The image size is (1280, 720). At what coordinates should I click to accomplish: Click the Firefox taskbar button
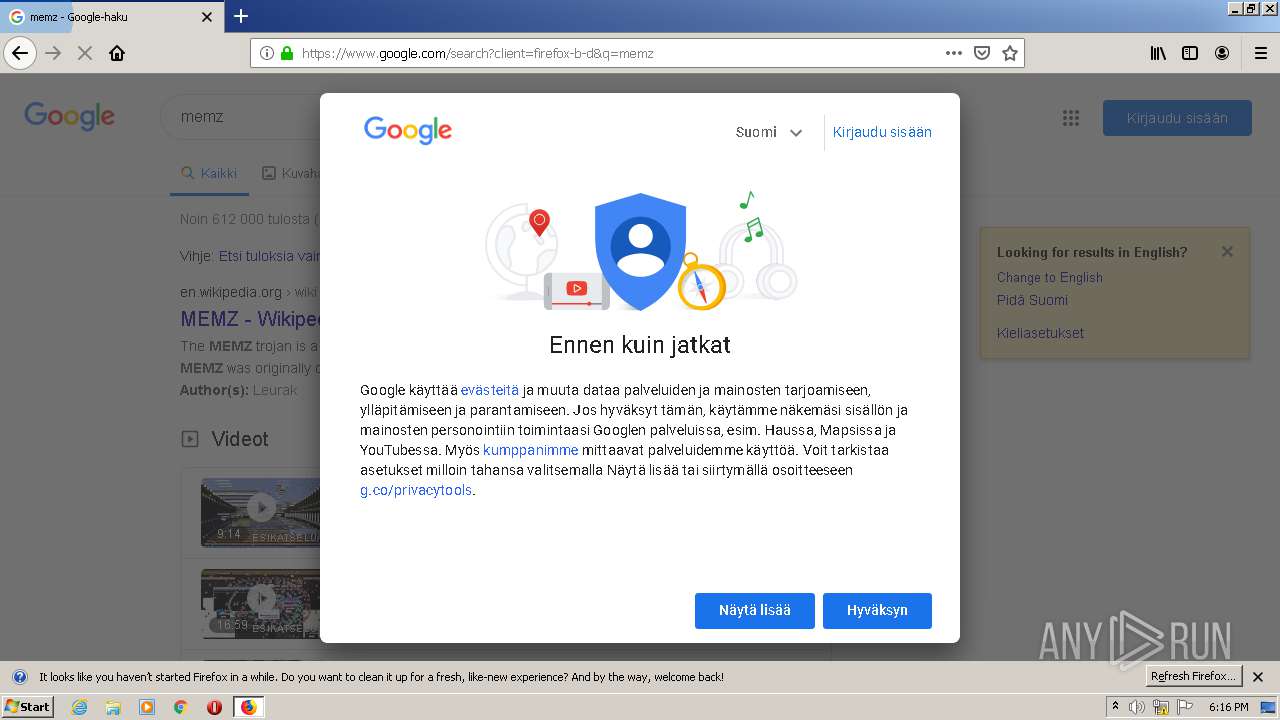tap(248, 707)
